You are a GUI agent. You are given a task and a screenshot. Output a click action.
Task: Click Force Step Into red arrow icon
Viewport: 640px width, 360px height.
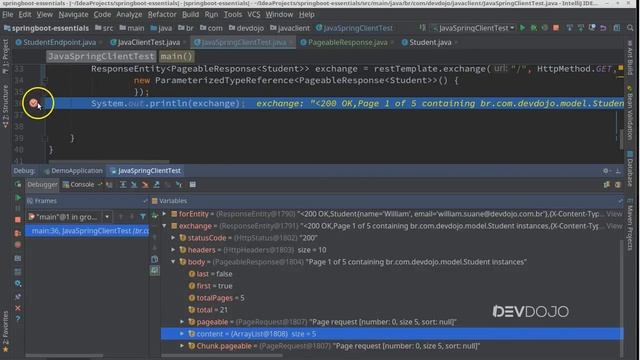point(145,184)
